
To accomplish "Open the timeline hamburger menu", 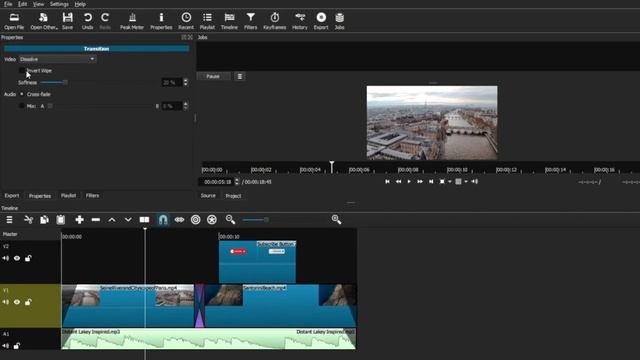I will pyautogui.click(x=9, y=220).
